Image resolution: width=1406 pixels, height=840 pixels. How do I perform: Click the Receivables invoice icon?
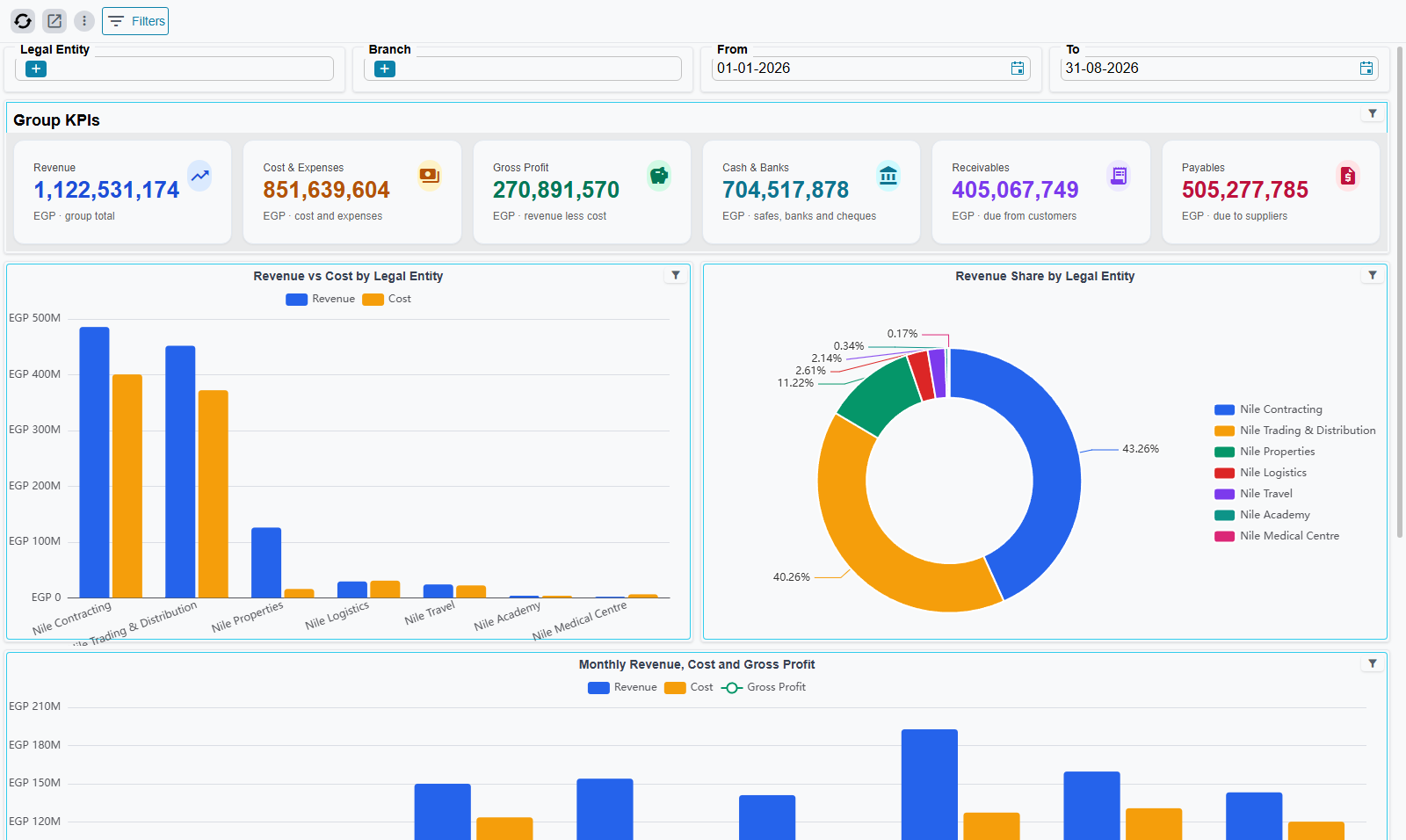[x=1119, y=176]
